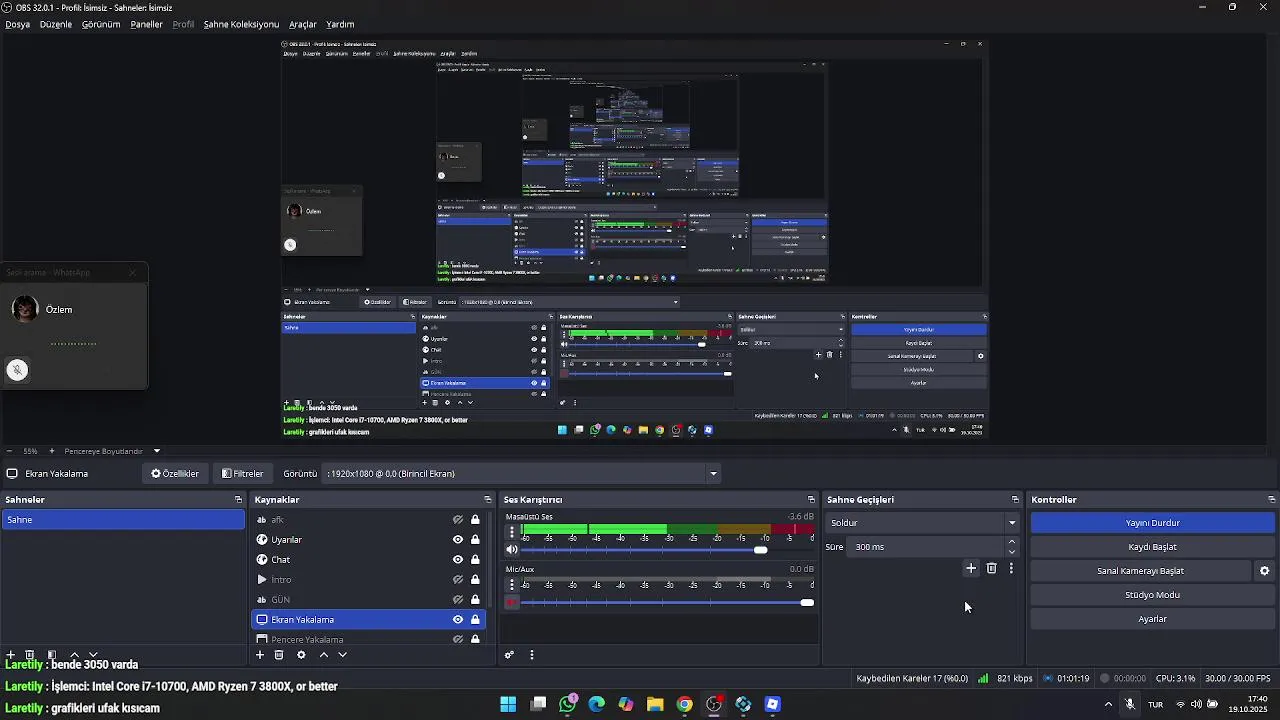Move source up in Kaynaklar list
Viewport: 1280px width, 720px height.
click(323, 655)
